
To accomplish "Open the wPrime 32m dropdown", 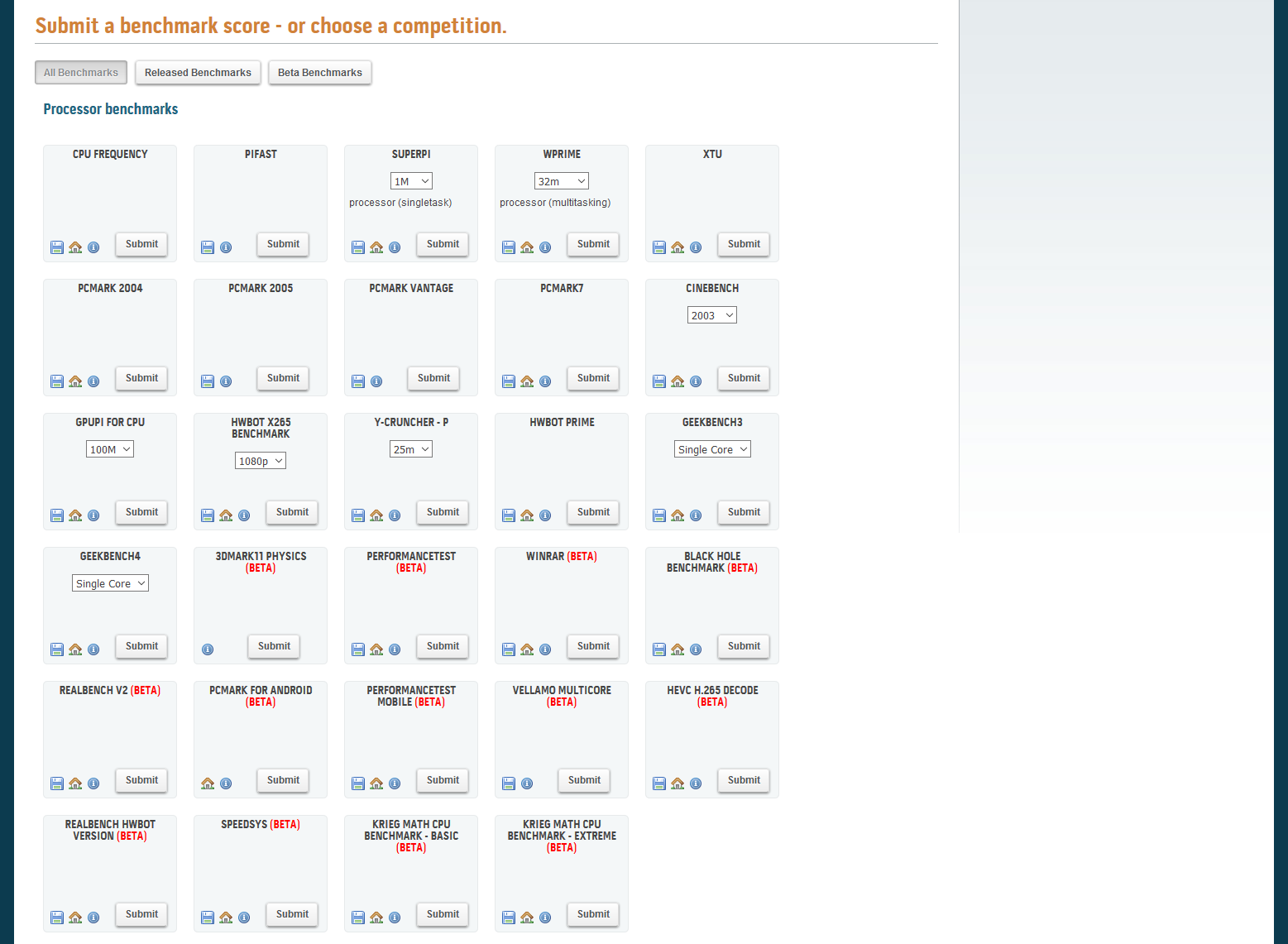I will coord(562,181).
